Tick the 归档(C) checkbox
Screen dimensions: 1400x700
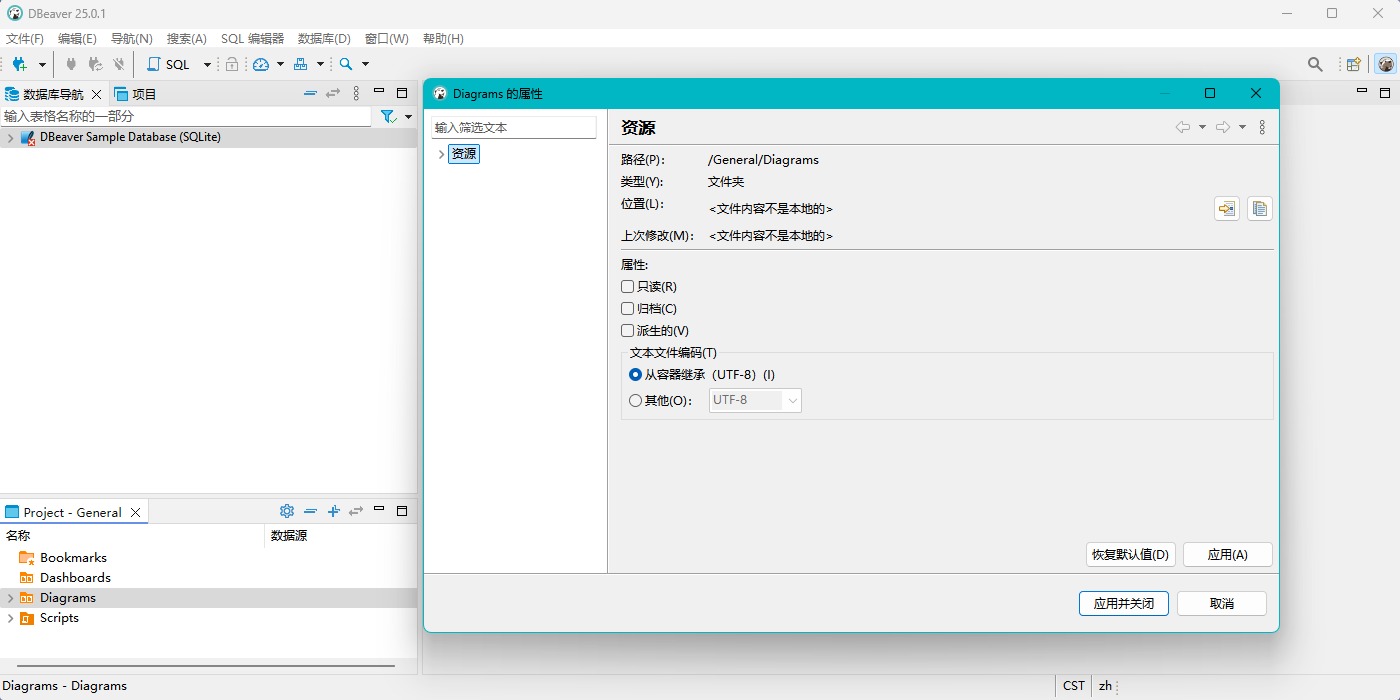628,309
